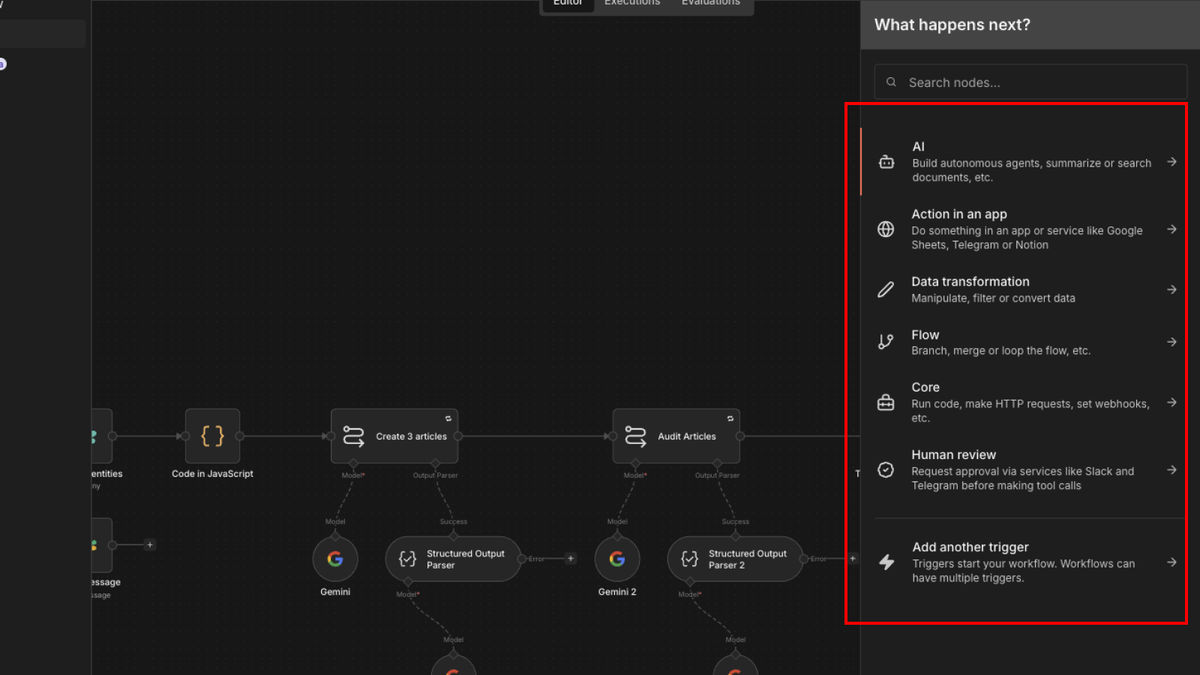Expand the Flow category arrow
The image size is (1200, 675).
click(x=1172, y=342)
